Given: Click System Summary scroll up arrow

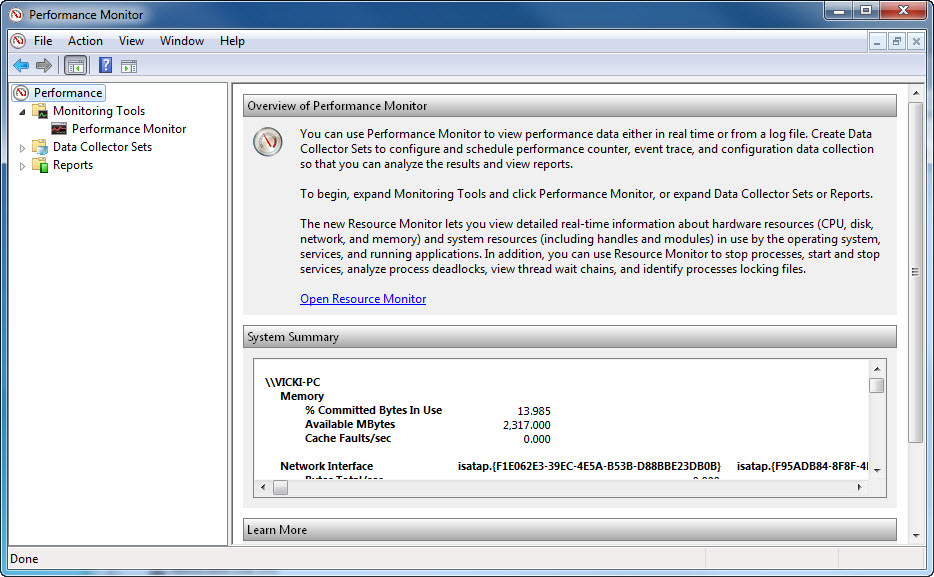Looking at the screenshot, I should (877, 369).
